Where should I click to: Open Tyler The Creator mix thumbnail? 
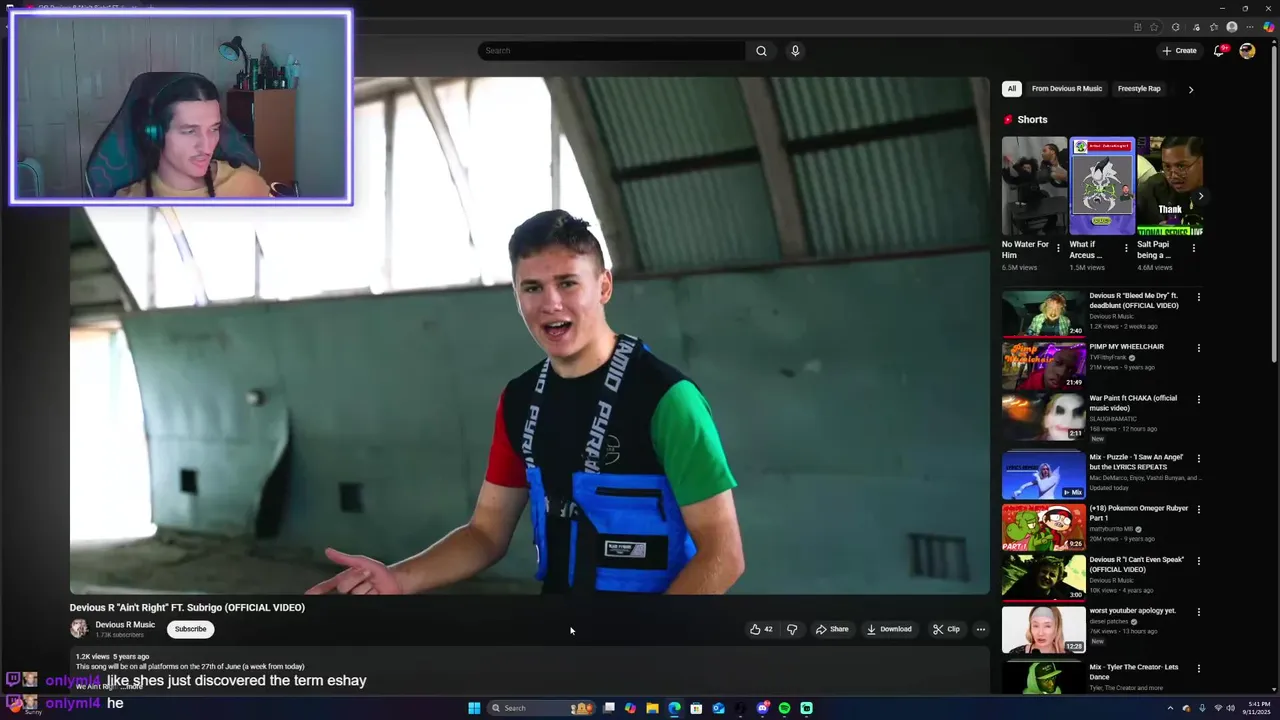[1043, 677]
